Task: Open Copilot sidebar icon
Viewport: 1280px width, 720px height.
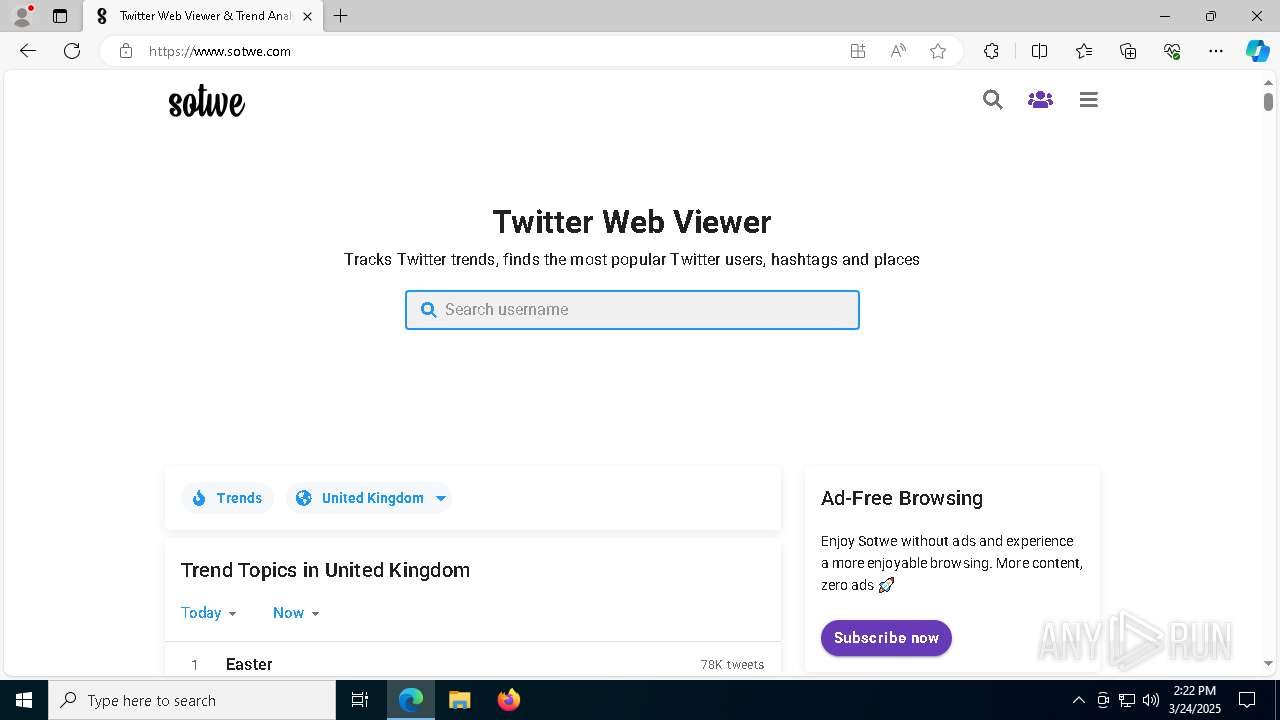Action: pos(1257,51)
